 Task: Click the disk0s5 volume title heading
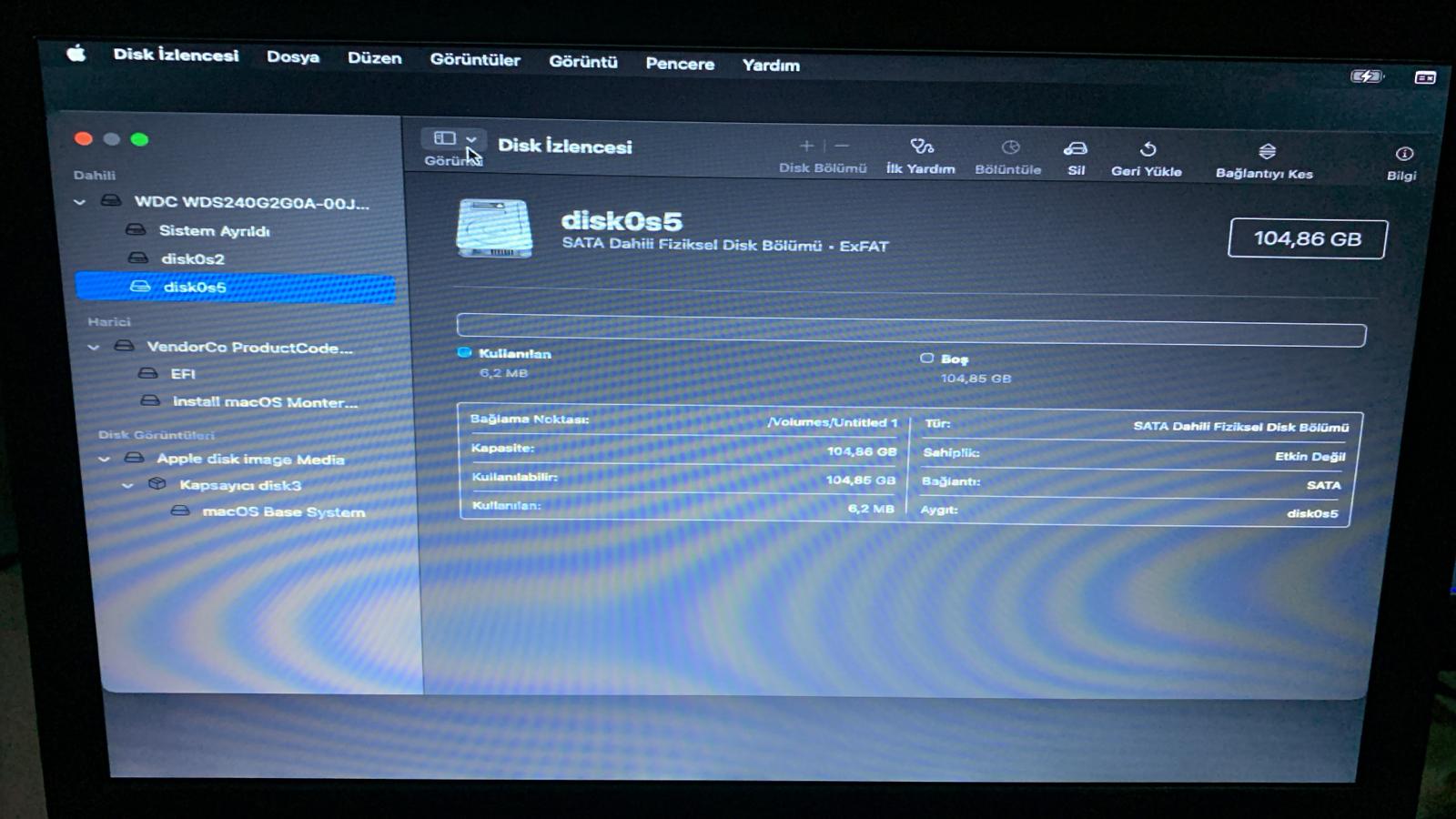[622, 220]
